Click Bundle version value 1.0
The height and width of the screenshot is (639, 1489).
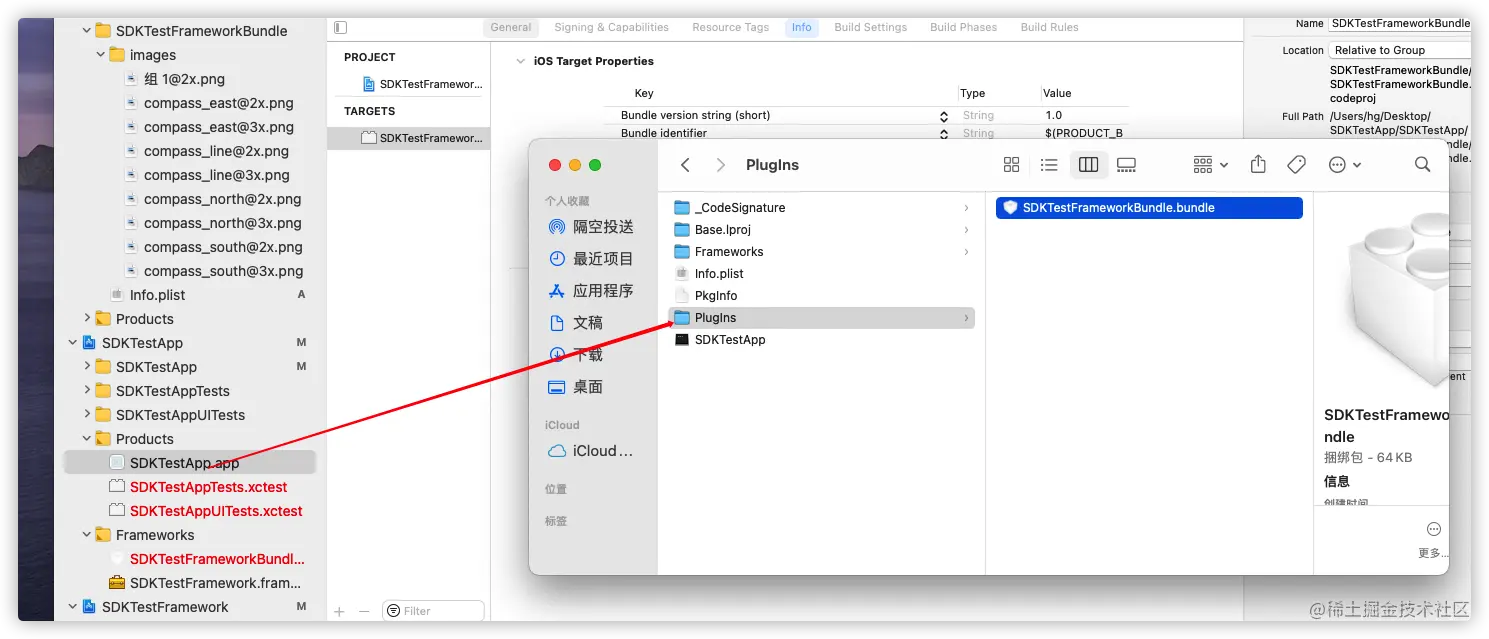[1054, 116]
